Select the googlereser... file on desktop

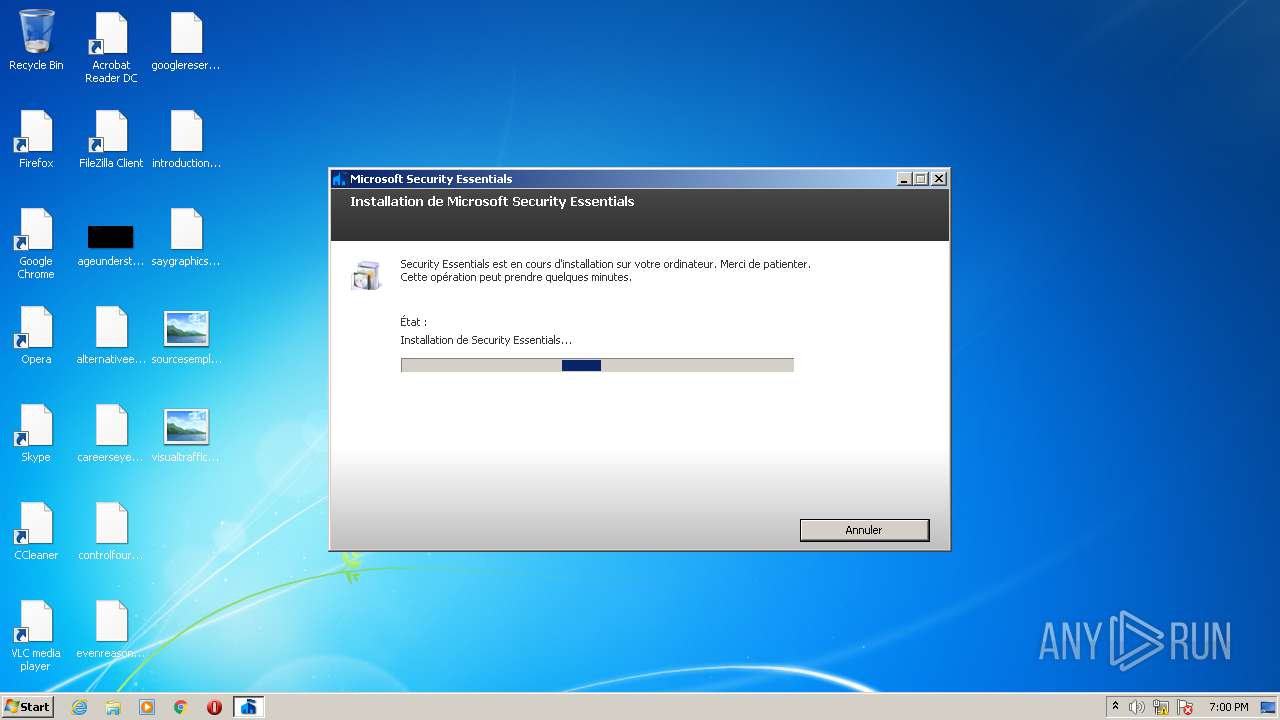tap(186, 41)
